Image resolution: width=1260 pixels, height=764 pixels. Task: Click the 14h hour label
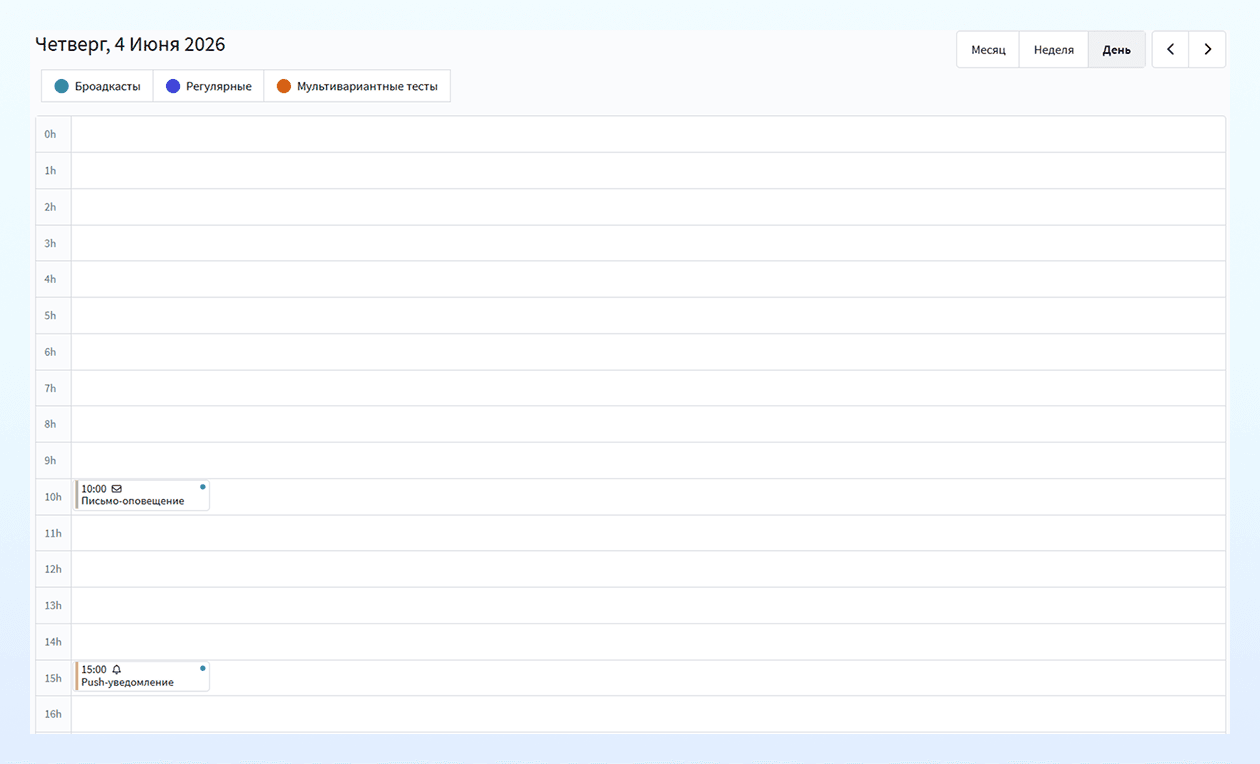tap(53, 642)
